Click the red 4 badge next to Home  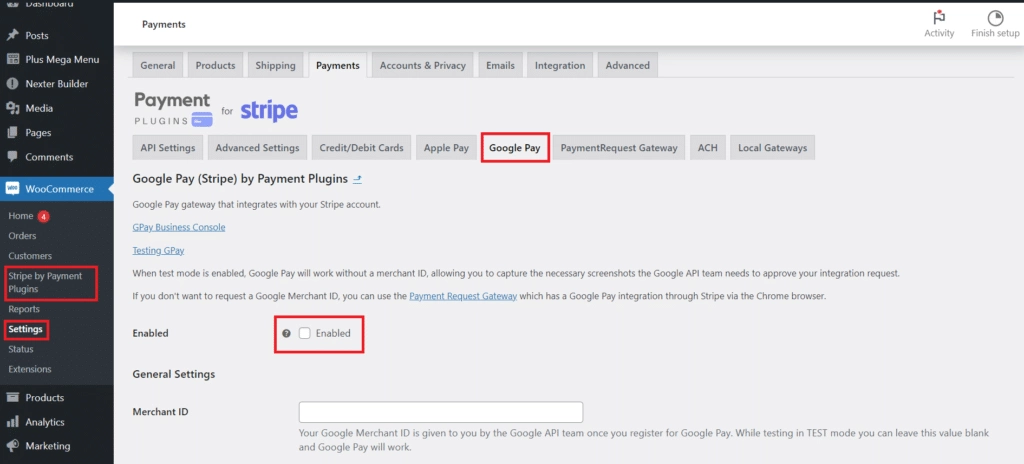click(43, 216)
